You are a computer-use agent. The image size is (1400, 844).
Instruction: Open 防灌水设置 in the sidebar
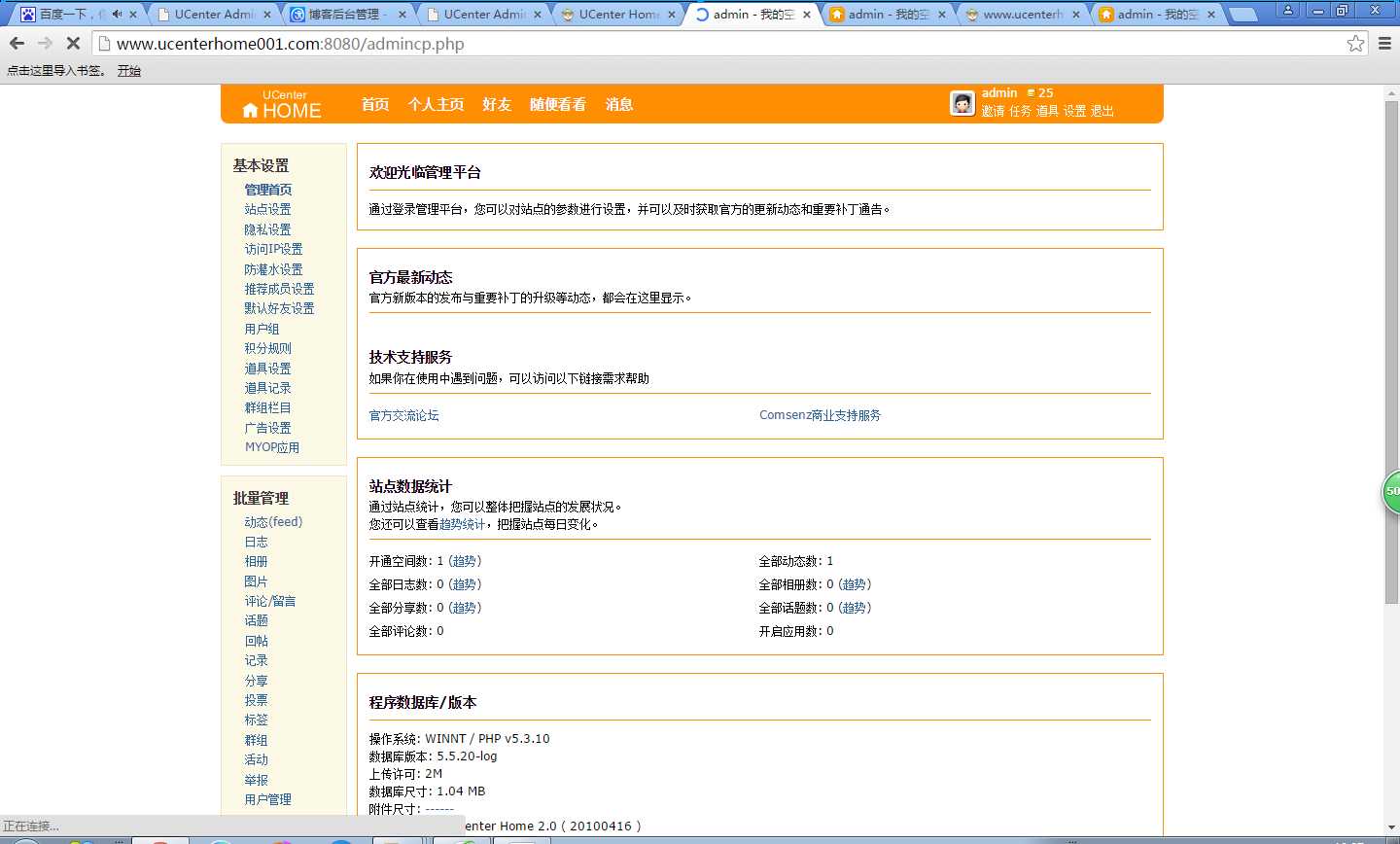tap(273, 269)
